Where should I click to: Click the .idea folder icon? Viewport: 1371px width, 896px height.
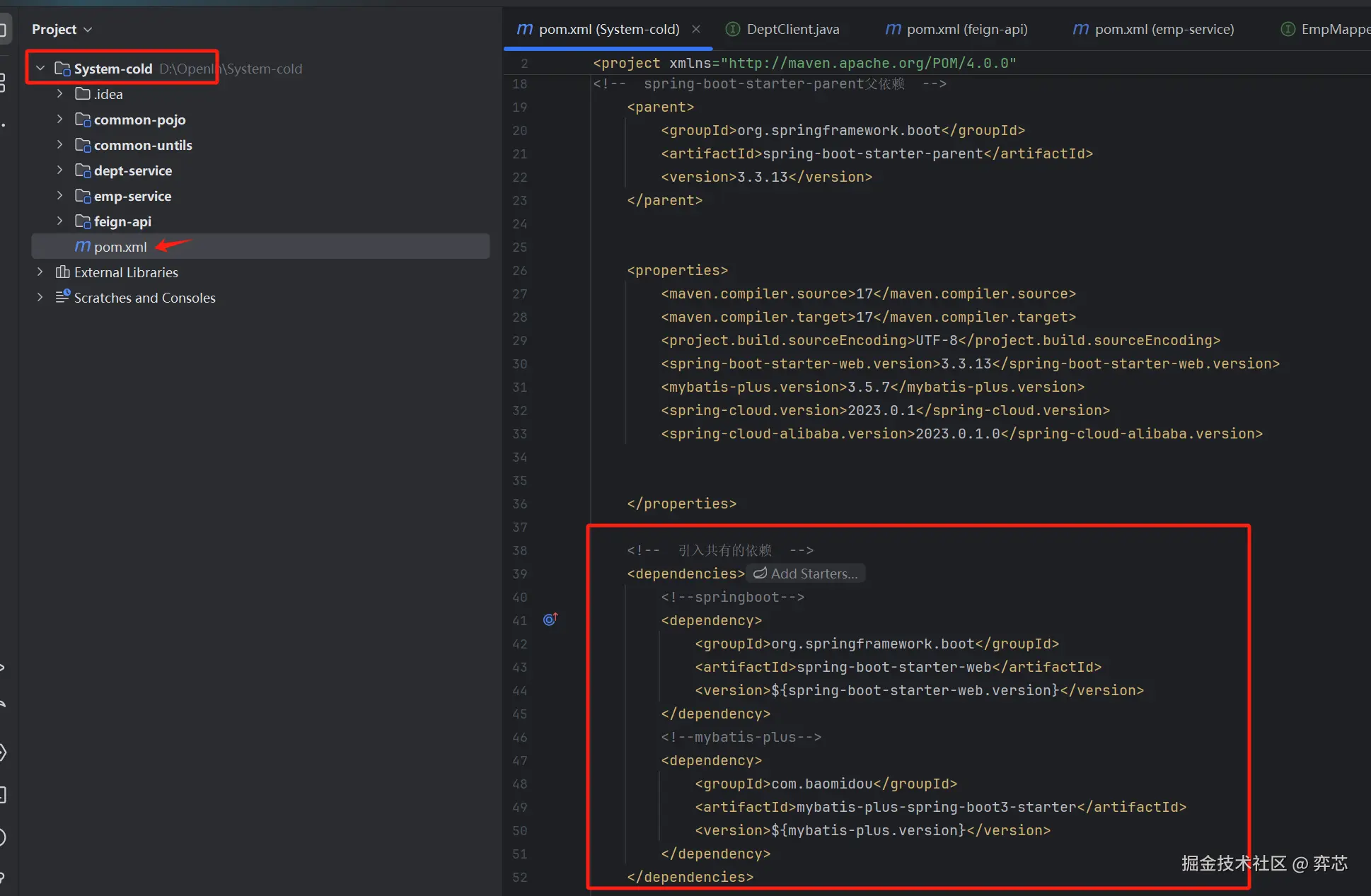[x=83, y=94]
